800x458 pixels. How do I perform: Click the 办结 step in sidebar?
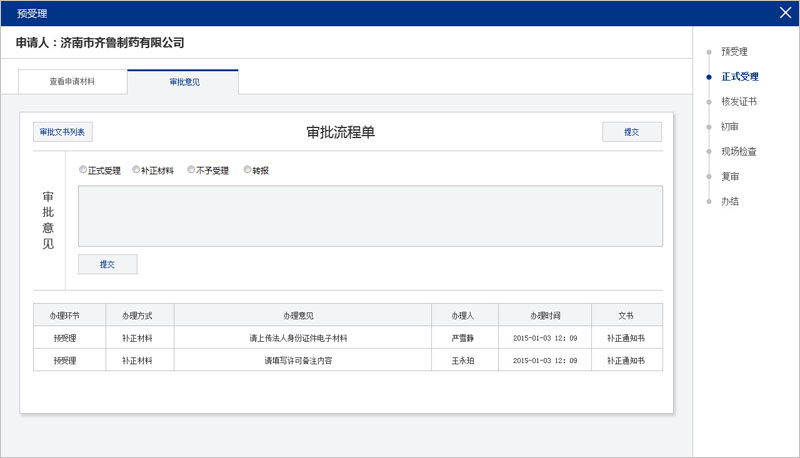pos(729,201)
